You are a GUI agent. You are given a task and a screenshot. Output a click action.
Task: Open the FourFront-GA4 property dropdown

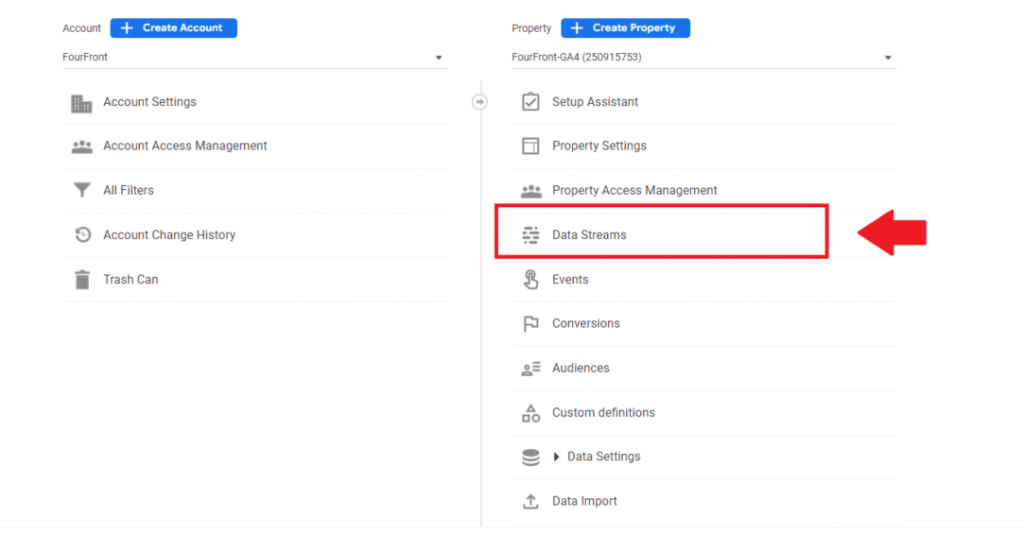pyautogui.click(x=704, y=57)
